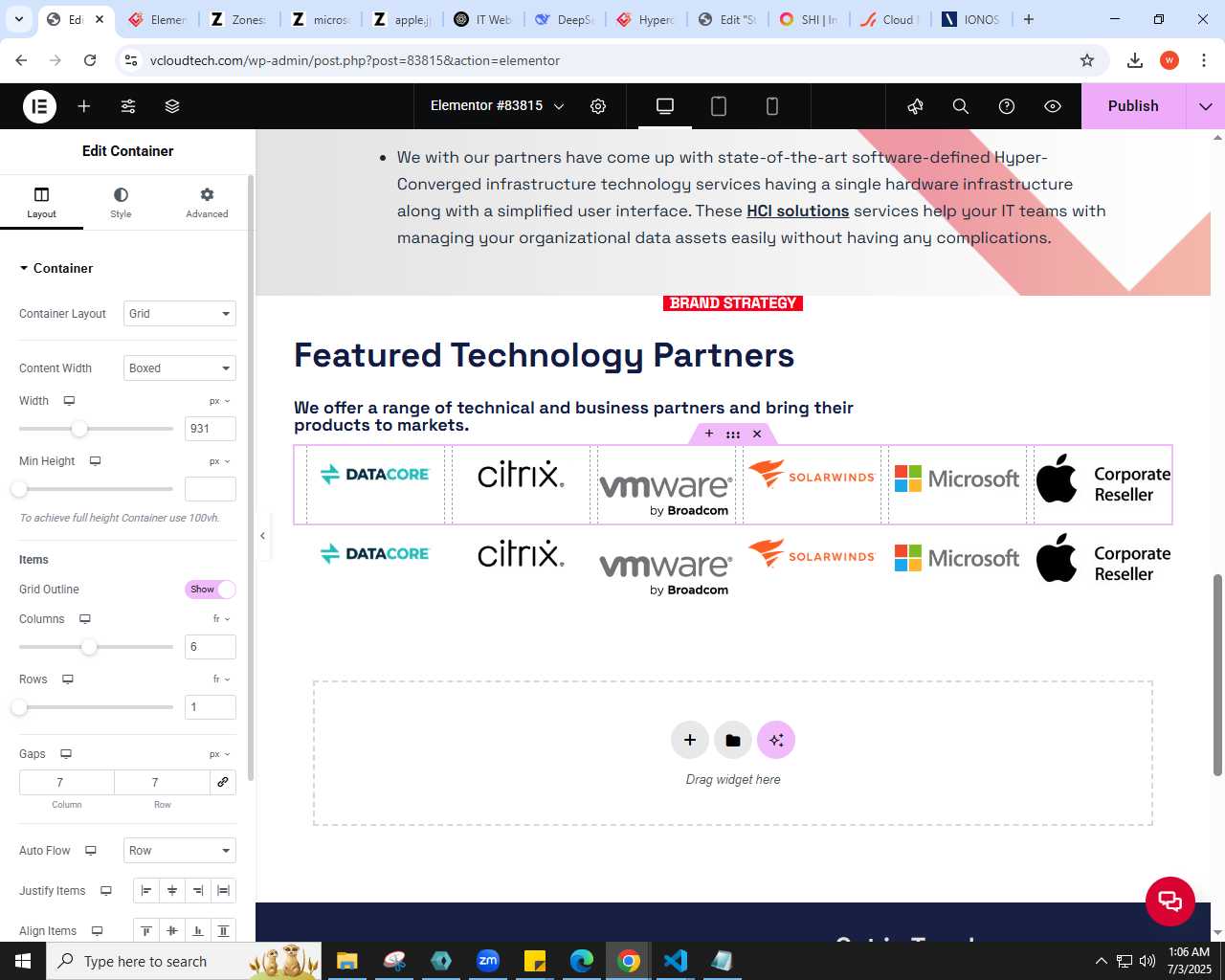This screenshot has height=980, width=1225.
Task: Open the Structure layers icon
Action: click(172, 106)
